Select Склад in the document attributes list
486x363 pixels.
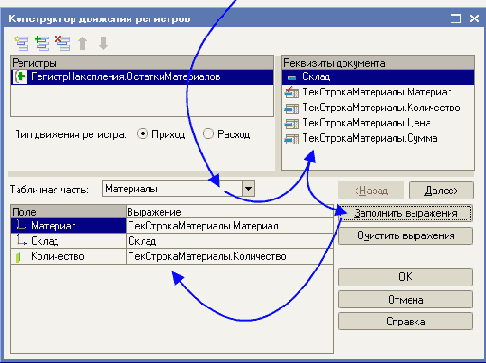[x=378, y=77]
